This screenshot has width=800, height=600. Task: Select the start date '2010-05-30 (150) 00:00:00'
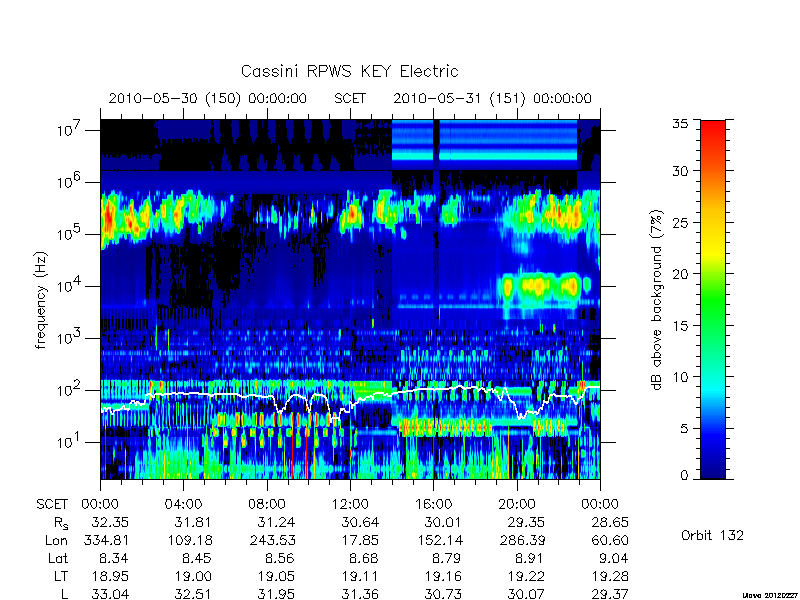click(208, 98)
